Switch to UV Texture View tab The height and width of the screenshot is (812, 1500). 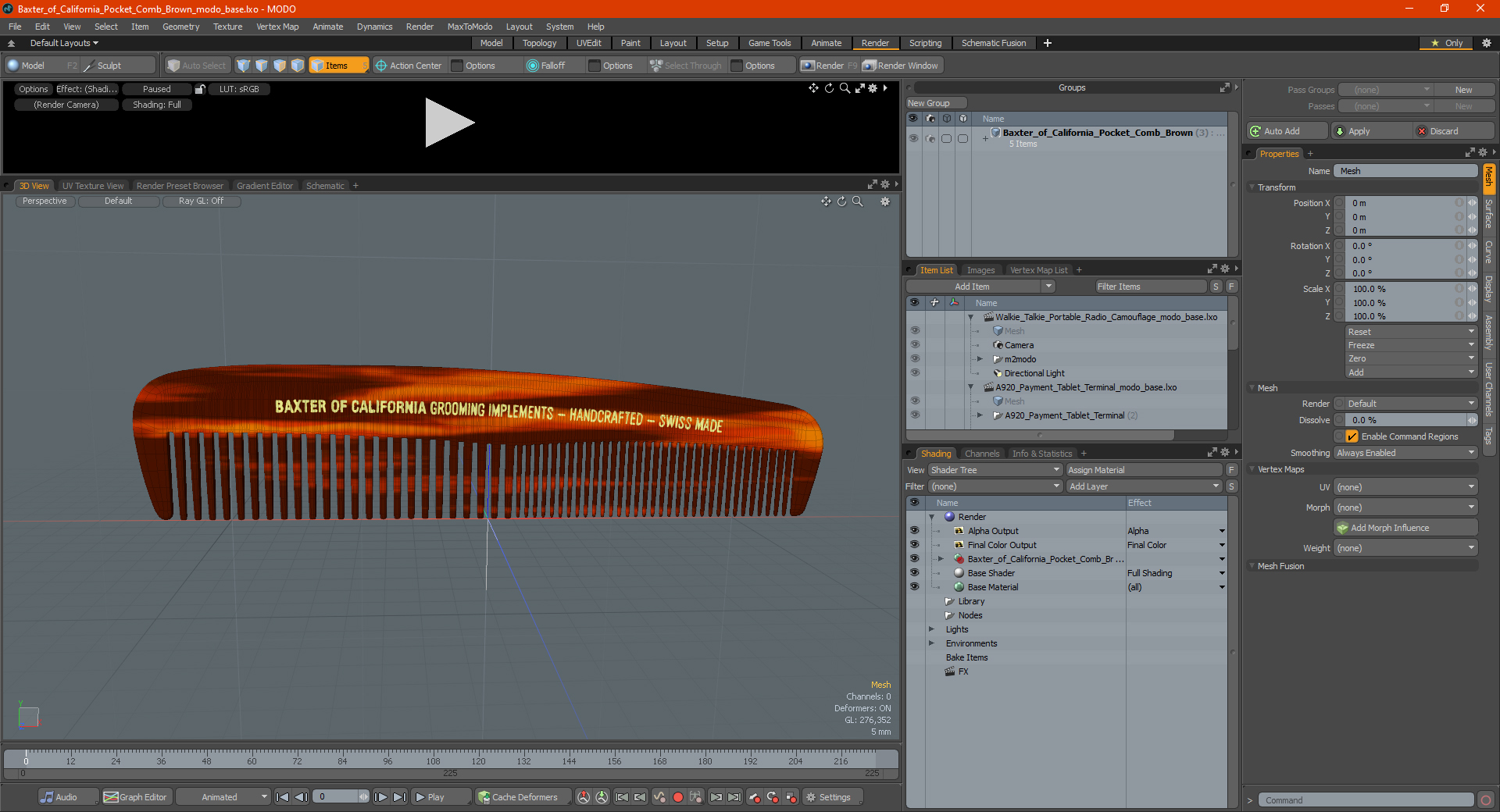93,186
